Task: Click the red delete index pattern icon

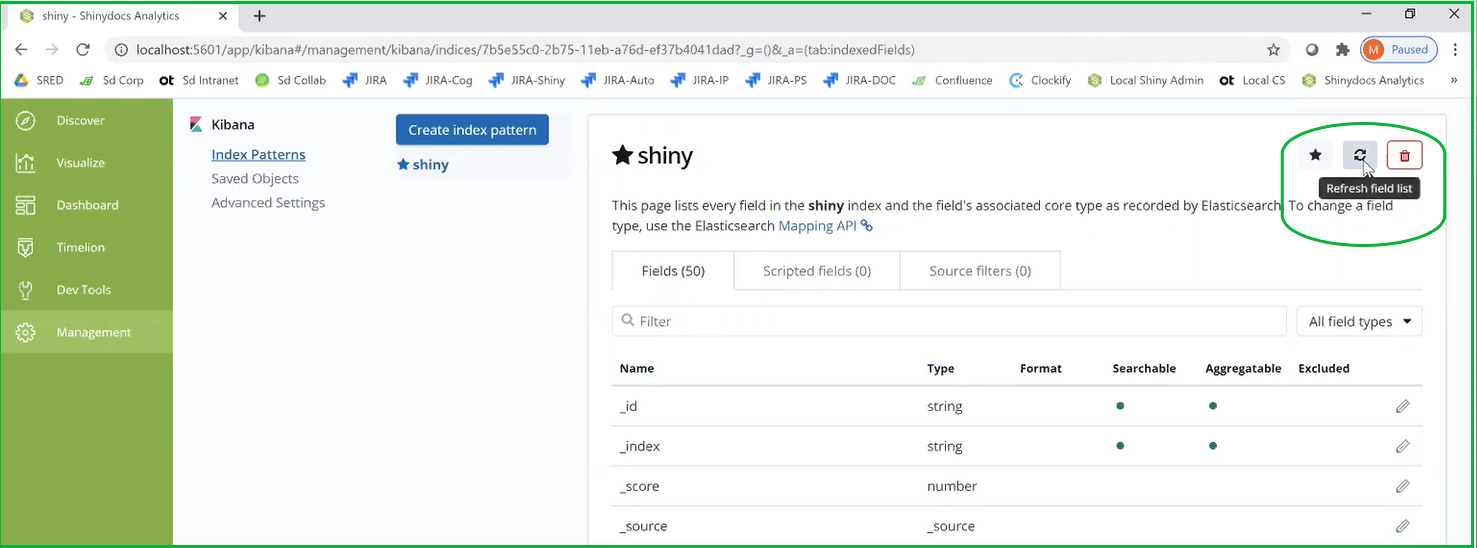Action: pos(1404,155)
